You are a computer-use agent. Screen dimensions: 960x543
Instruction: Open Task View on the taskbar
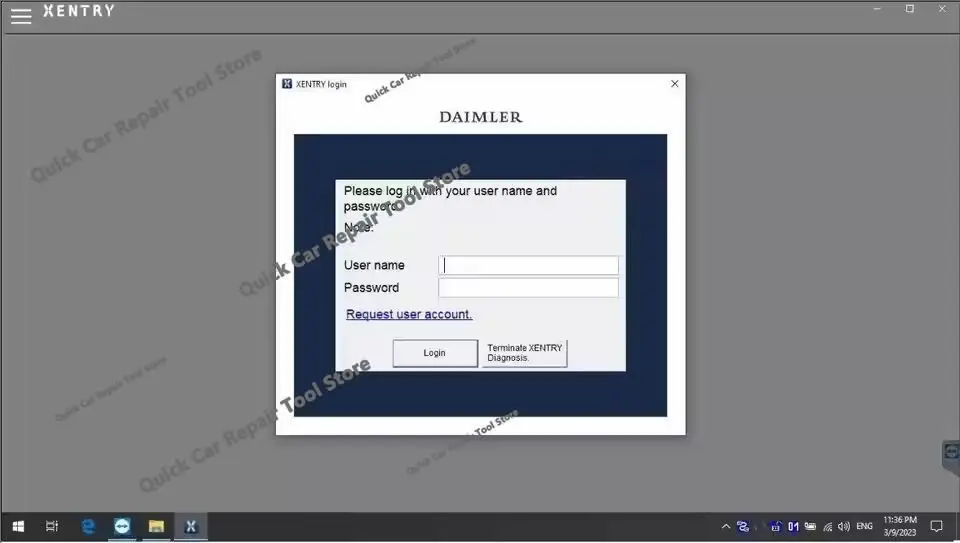coord(52,526)
